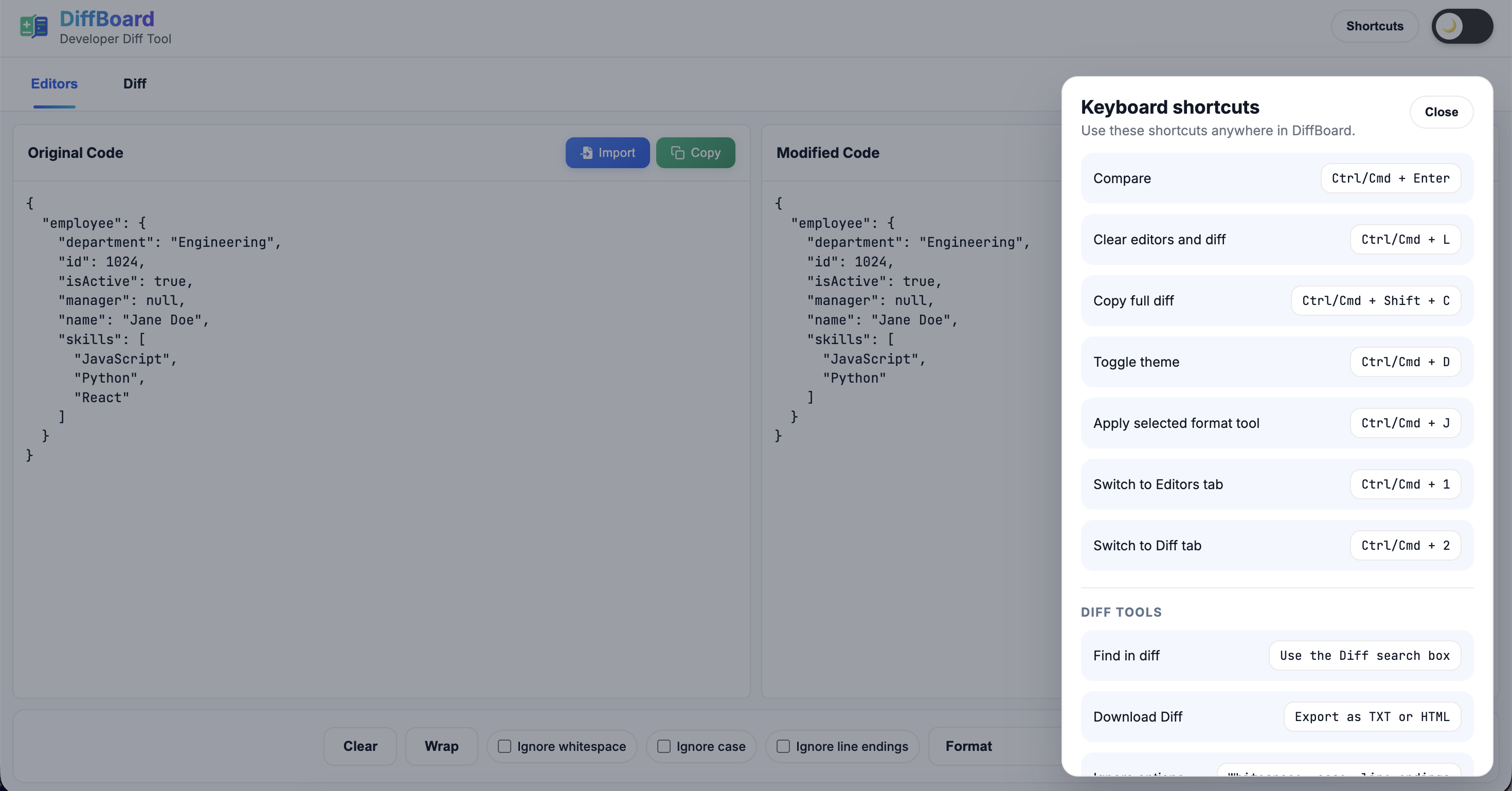Switch to the Editors tab

54,84
